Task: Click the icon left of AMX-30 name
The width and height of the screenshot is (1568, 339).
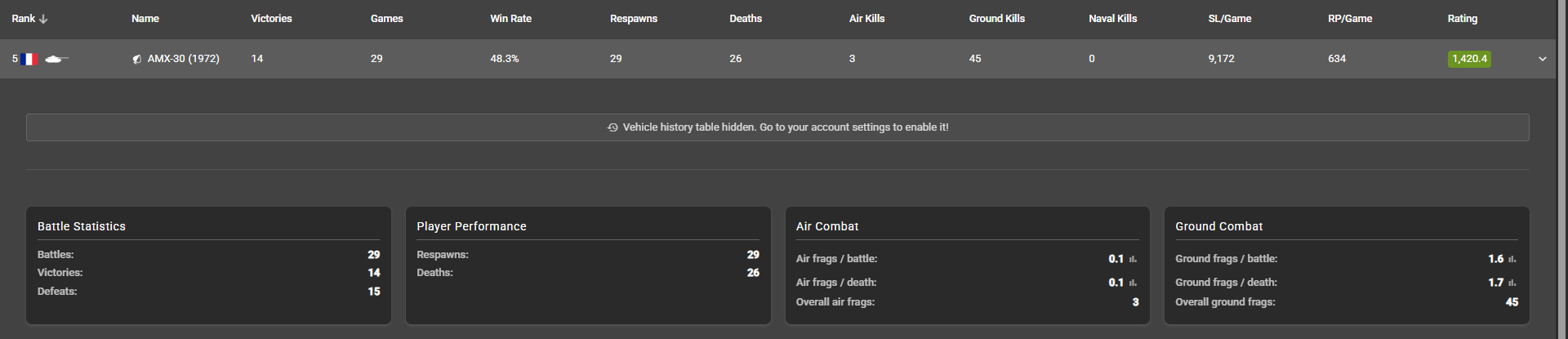Action: point(137,59)
